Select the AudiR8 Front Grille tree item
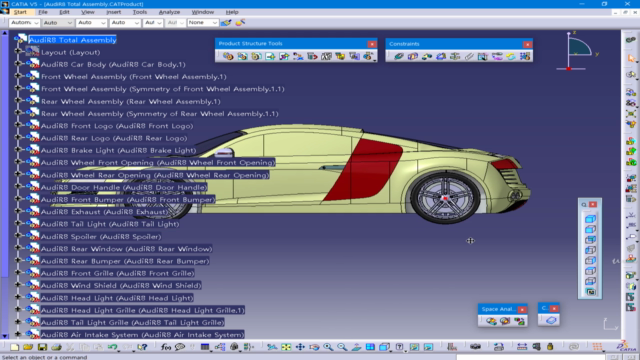The height and width of the screenshot is (360, 640). point(118,273)
